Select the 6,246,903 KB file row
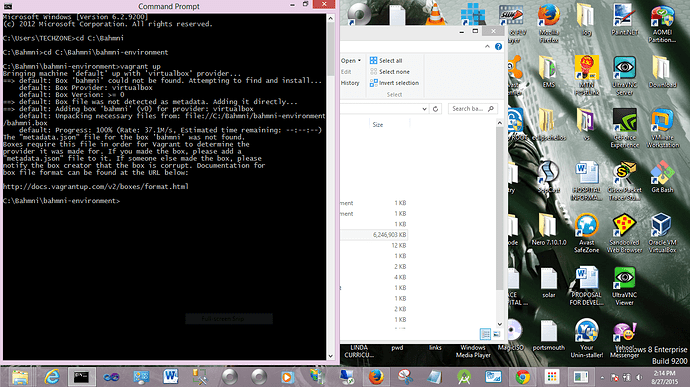 [x=374, y=235]
